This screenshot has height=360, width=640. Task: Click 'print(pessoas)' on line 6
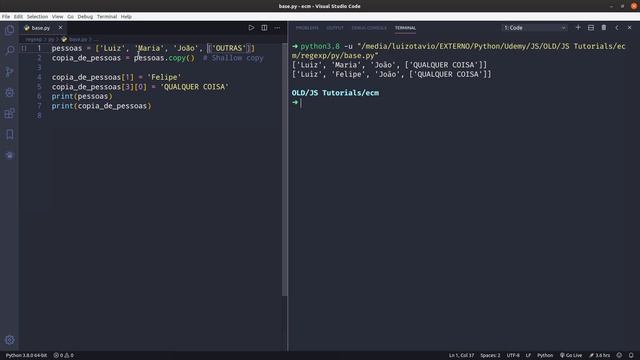pyautogui.click(x=82, y=96)
